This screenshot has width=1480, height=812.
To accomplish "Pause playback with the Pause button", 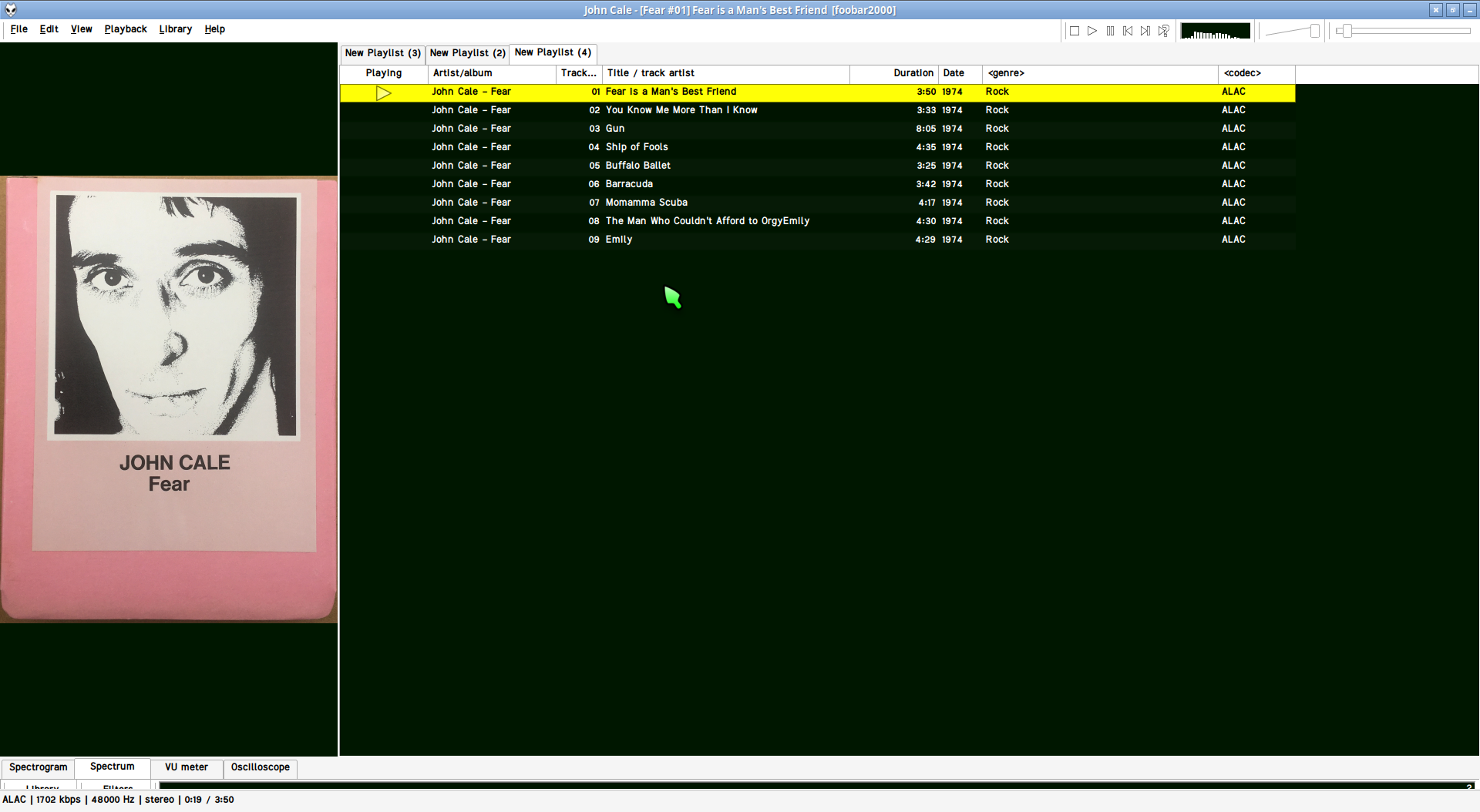I will (1110, 31).
